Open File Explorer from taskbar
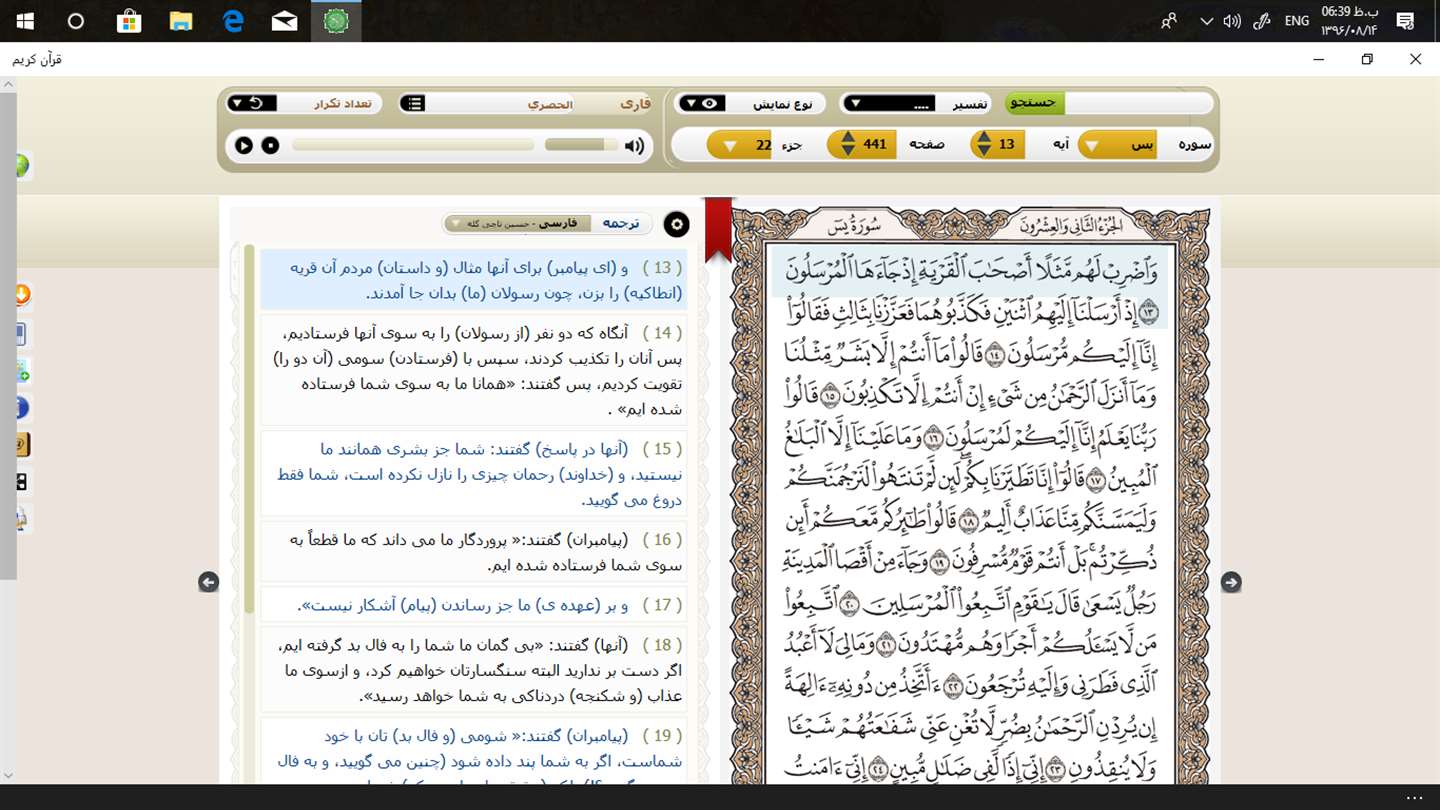The width and height of the screenshot is (1440, 810). 181,21
